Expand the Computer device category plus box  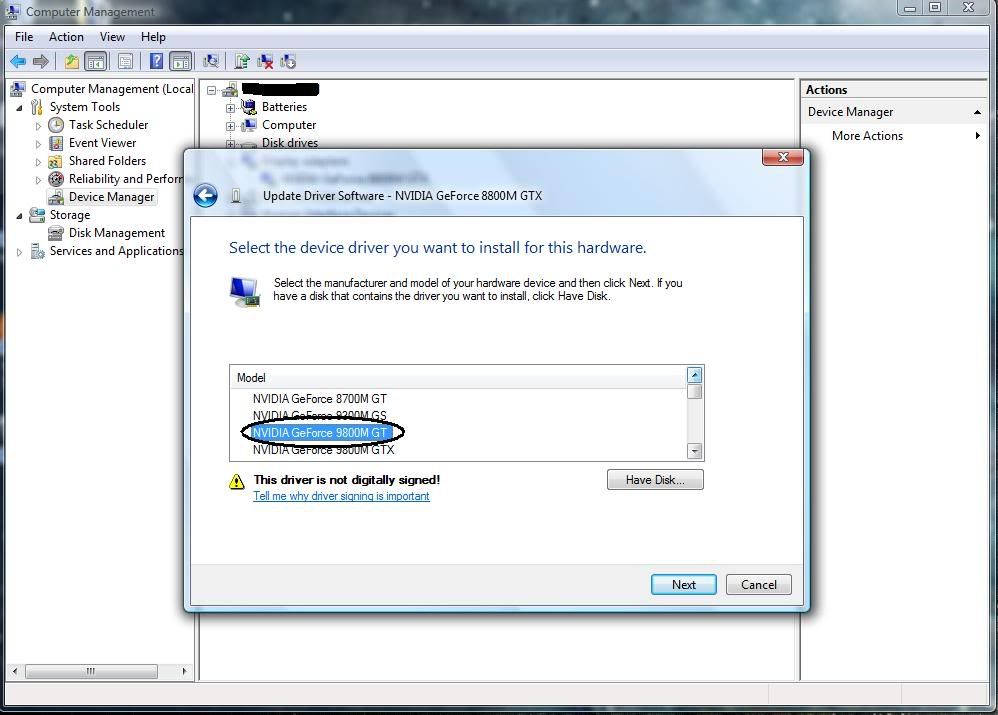coord(230,126)
